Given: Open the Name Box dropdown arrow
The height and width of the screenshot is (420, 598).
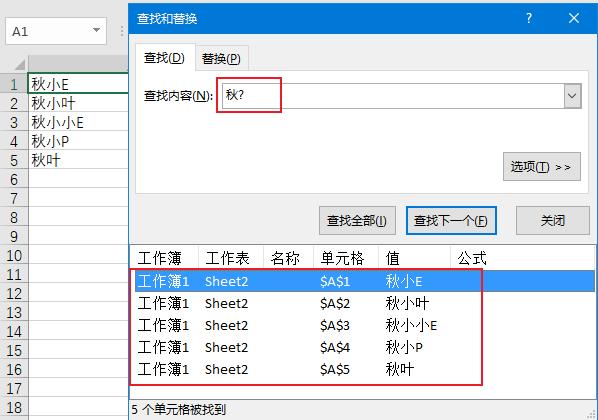Looking at the screenshot, I should (96, 30).
